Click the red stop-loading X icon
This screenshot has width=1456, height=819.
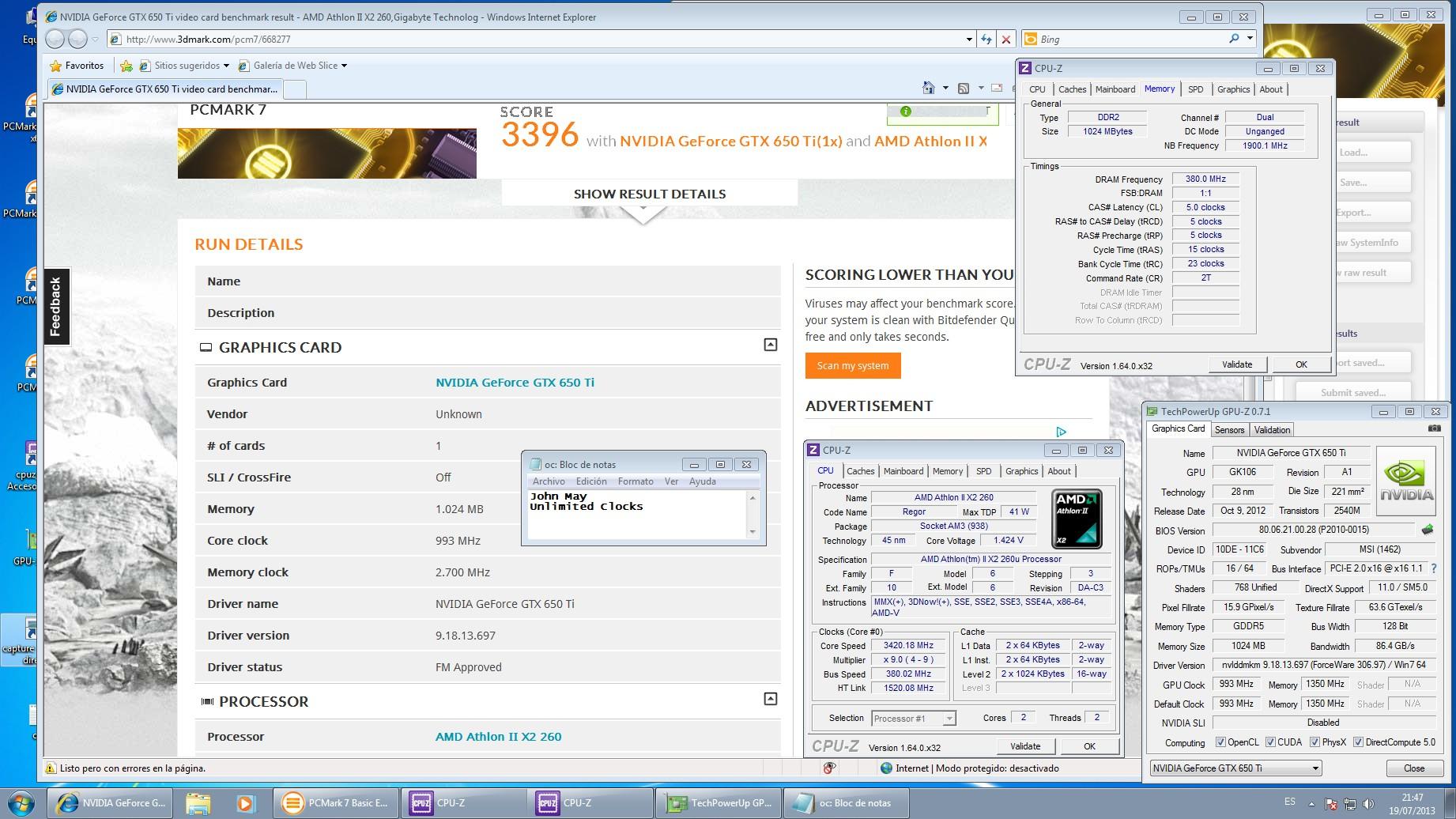coord(1005,39)
